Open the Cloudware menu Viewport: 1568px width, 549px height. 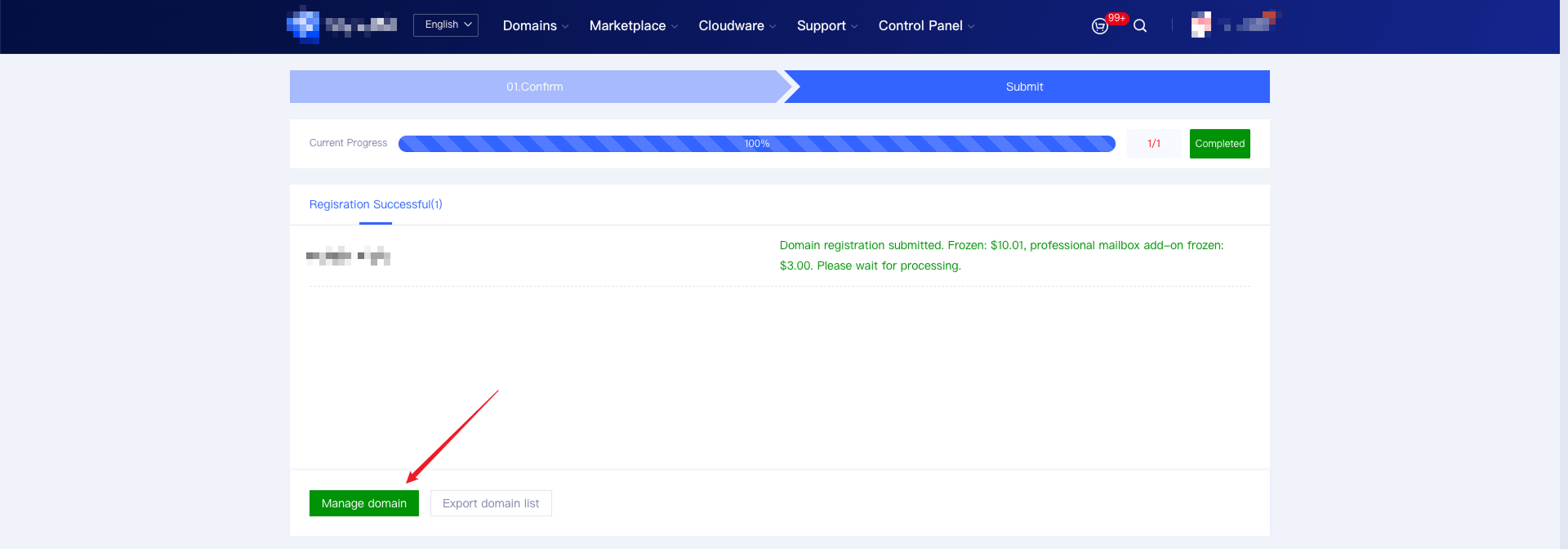[x=737, y=26]
